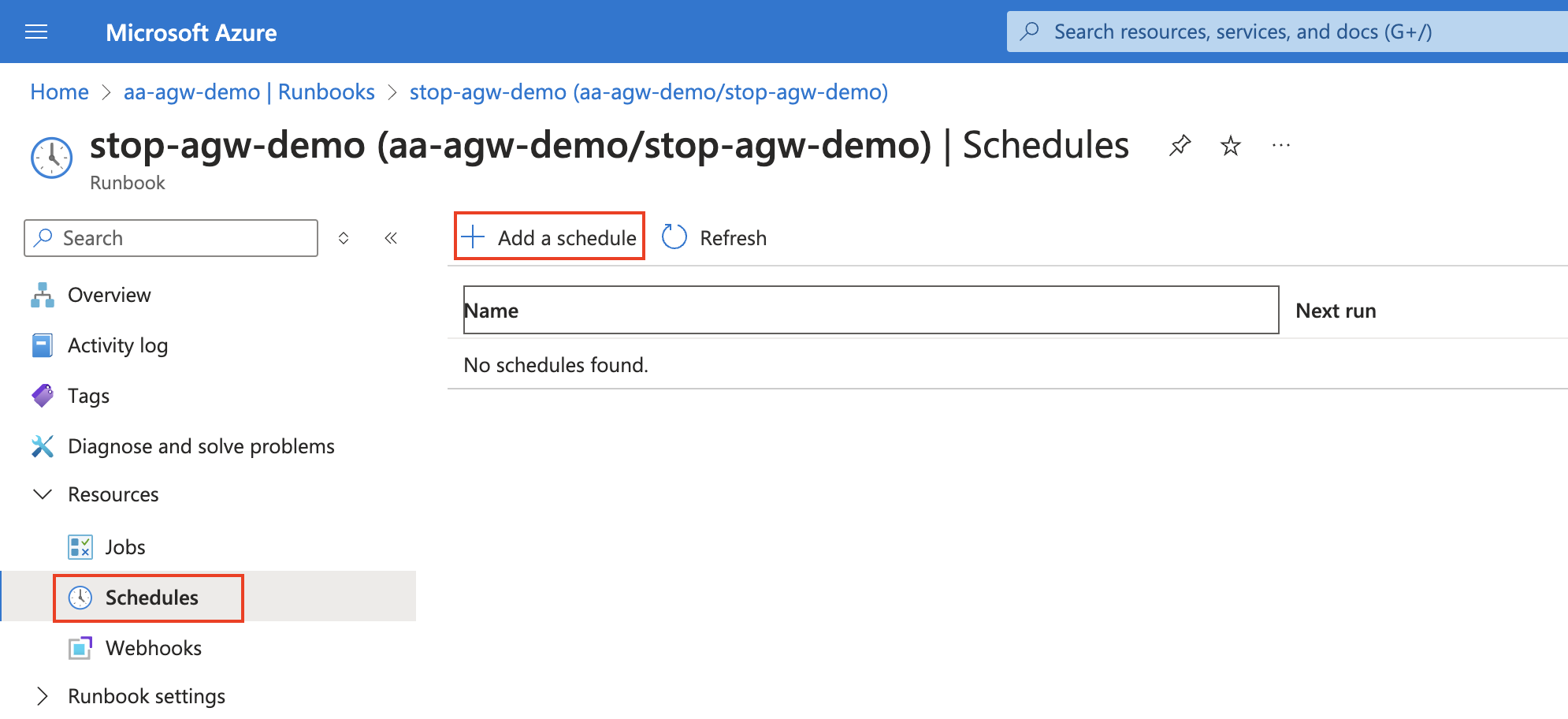Click the Overview hierarchy icon
The image size is (1568, 719).
(43, 295)
